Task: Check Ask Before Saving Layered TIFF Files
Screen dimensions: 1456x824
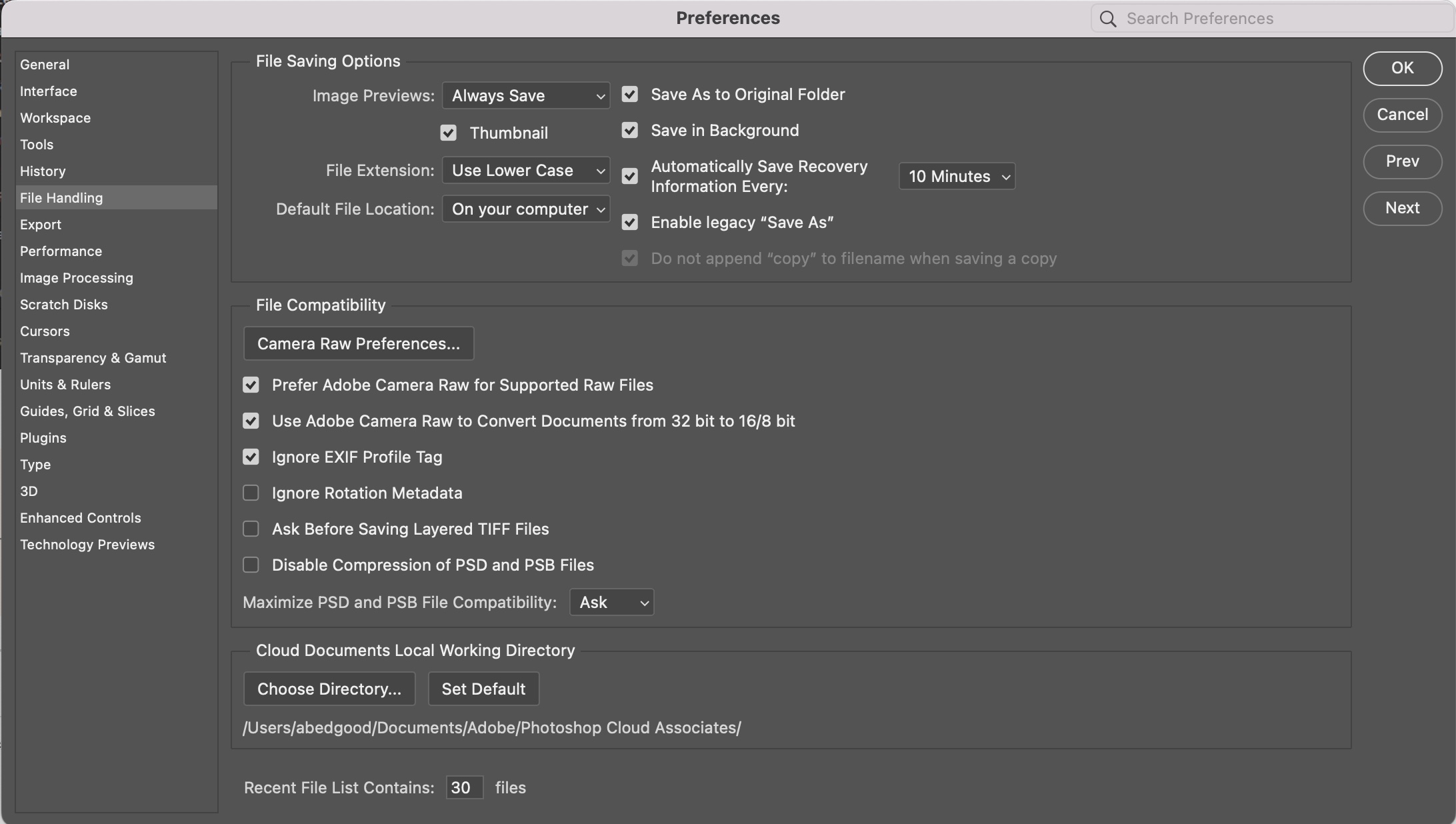Action: click(x=251, y=529)
